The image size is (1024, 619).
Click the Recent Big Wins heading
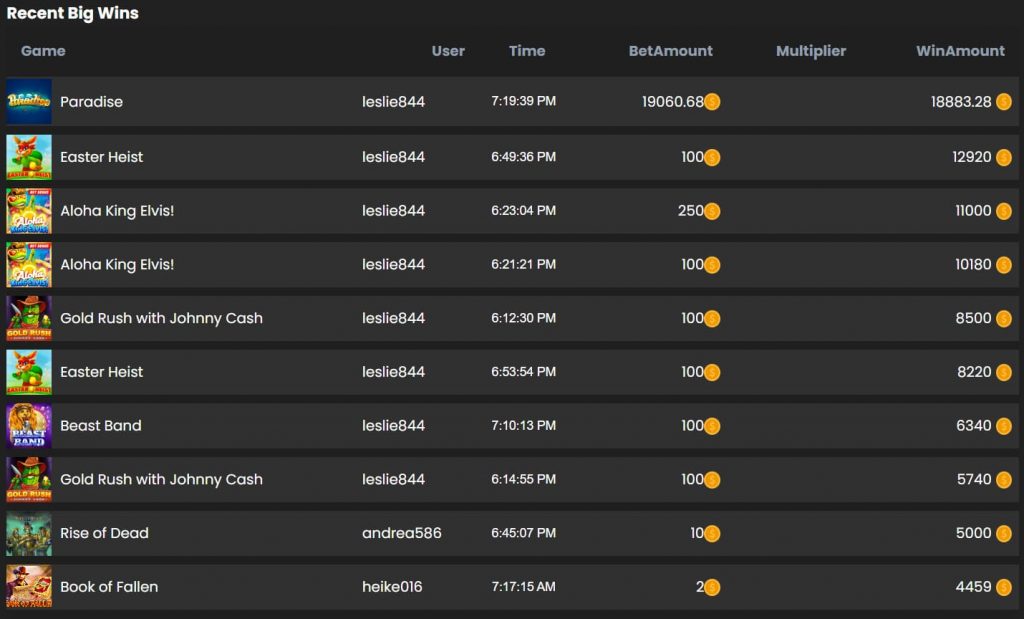click(x=73, y=13)
